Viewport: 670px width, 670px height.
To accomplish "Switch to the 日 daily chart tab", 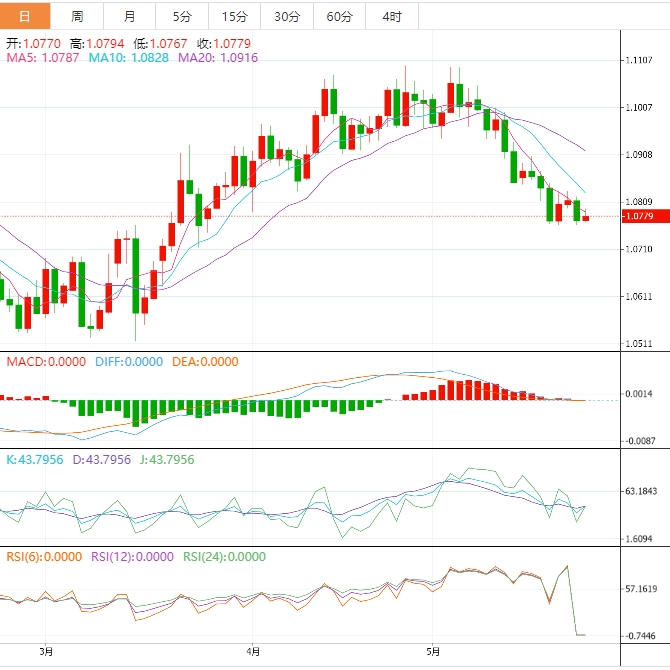I will tap(25, 16).
